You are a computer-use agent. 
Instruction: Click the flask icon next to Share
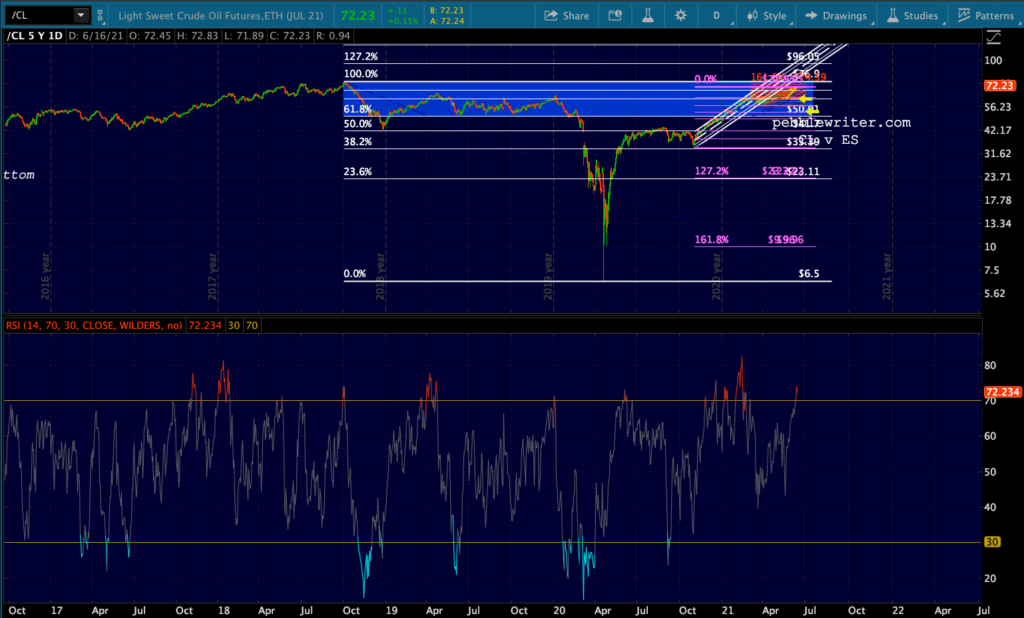[x=647, y=15]
